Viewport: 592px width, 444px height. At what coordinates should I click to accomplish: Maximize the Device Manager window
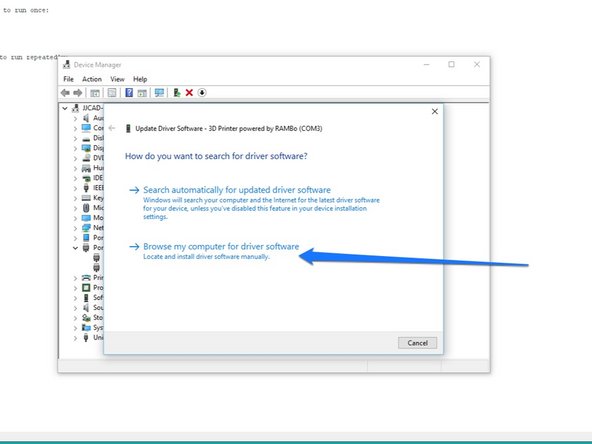click(451, 65)
